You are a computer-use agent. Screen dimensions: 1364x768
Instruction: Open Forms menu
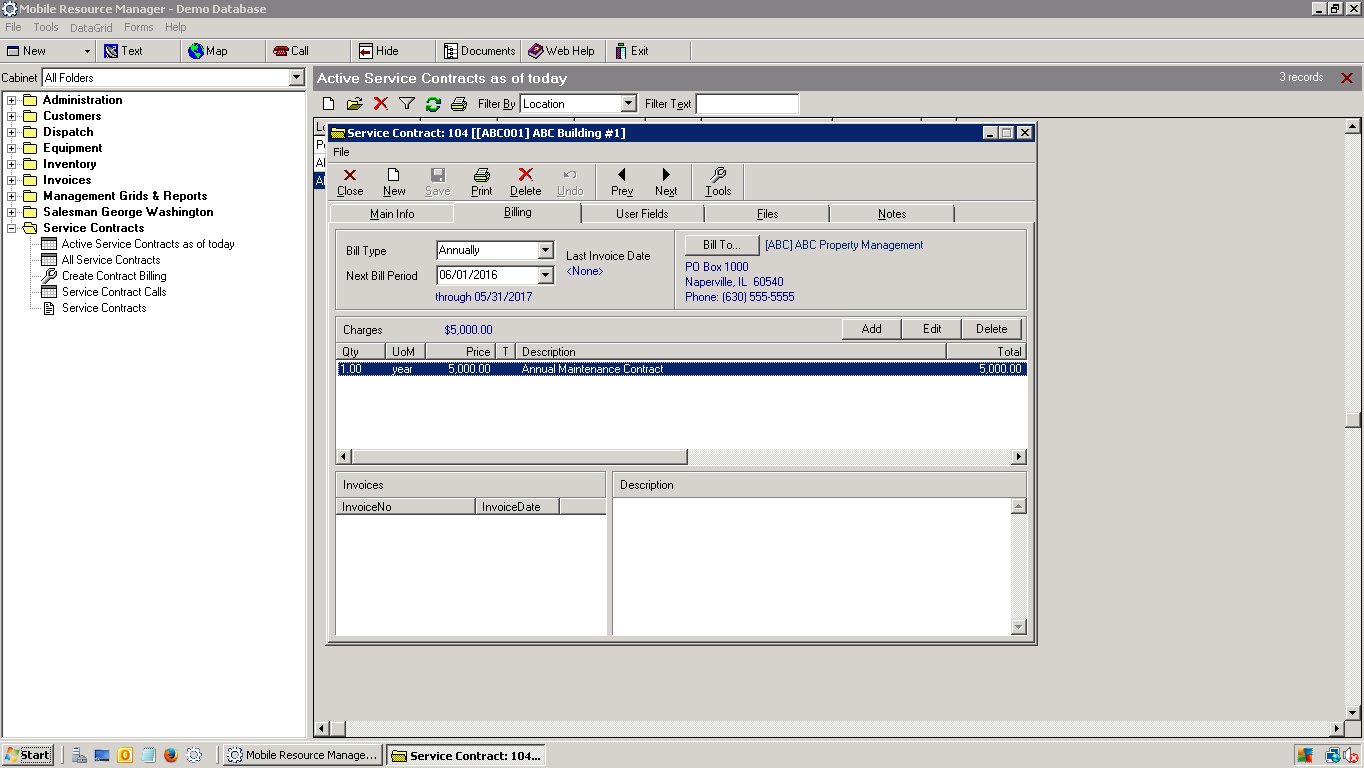pos(139,27)
